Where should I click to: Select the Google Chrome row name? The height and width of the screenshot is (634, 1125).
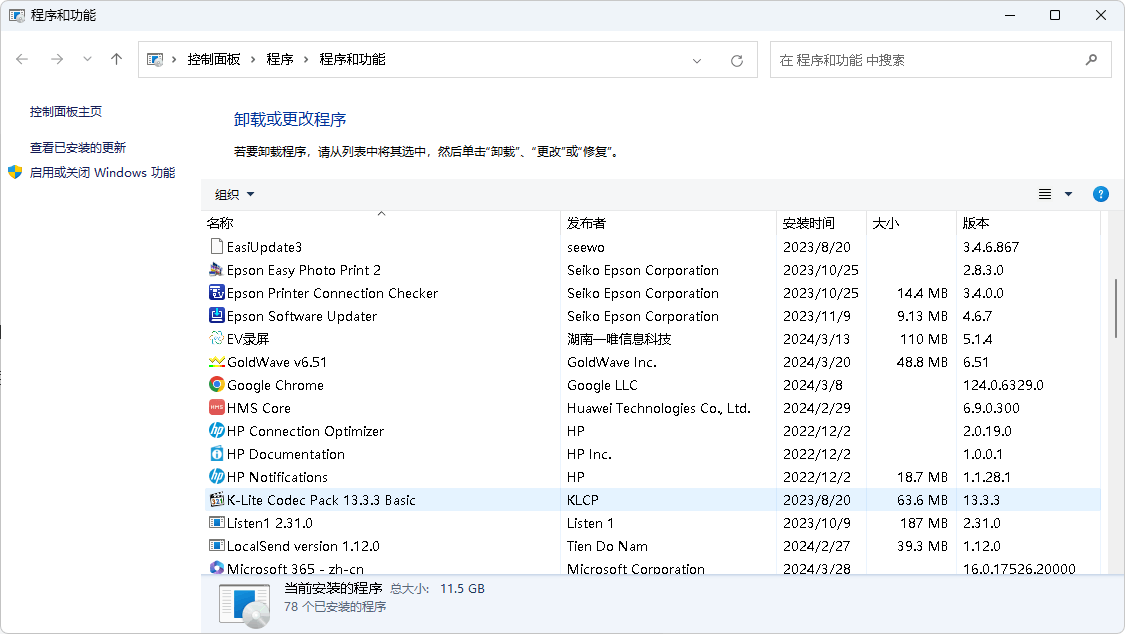point(276,385)
